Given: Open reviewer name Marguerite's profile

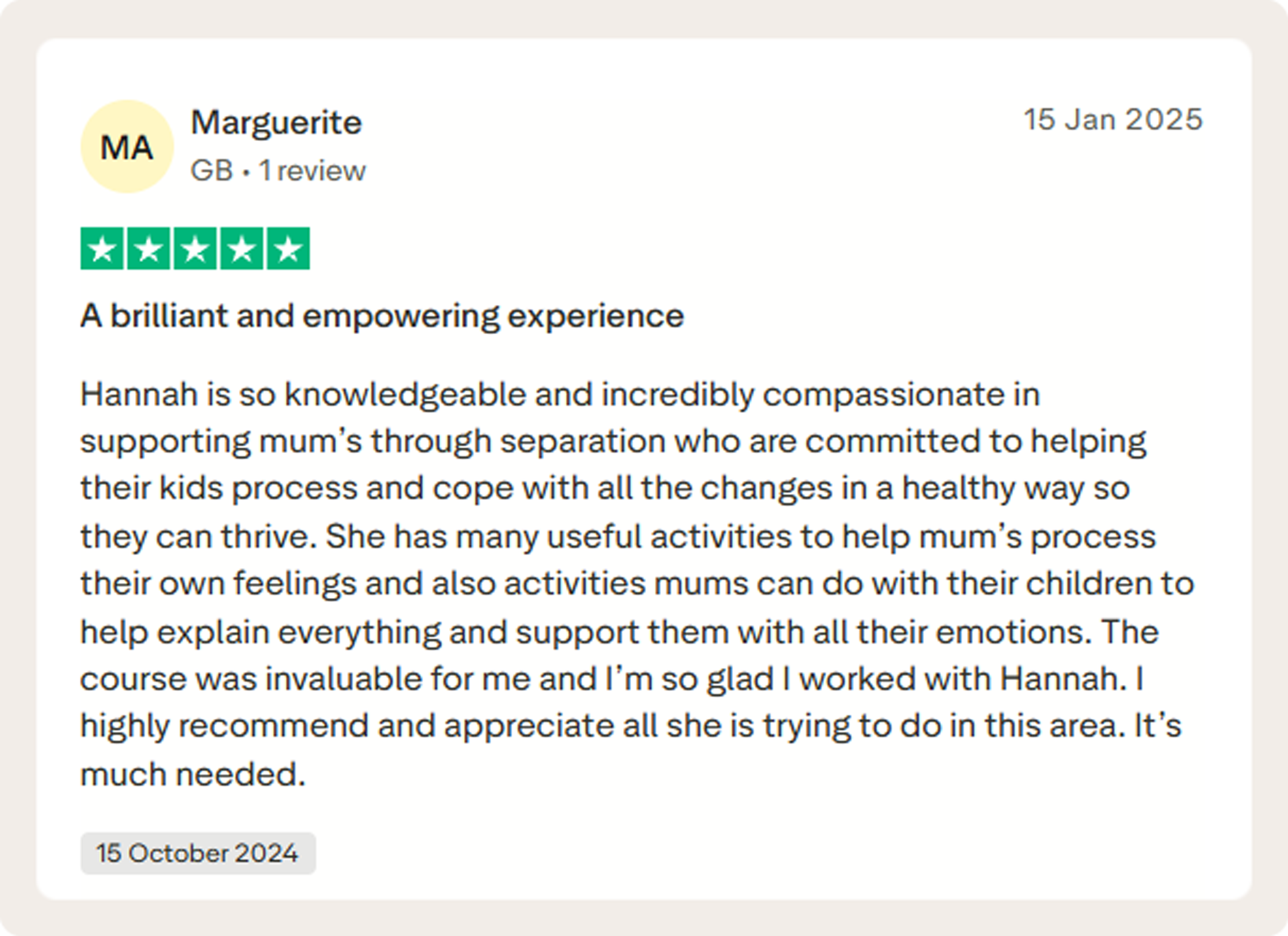Looking at the screenshot, I should (x=276, y=122).
